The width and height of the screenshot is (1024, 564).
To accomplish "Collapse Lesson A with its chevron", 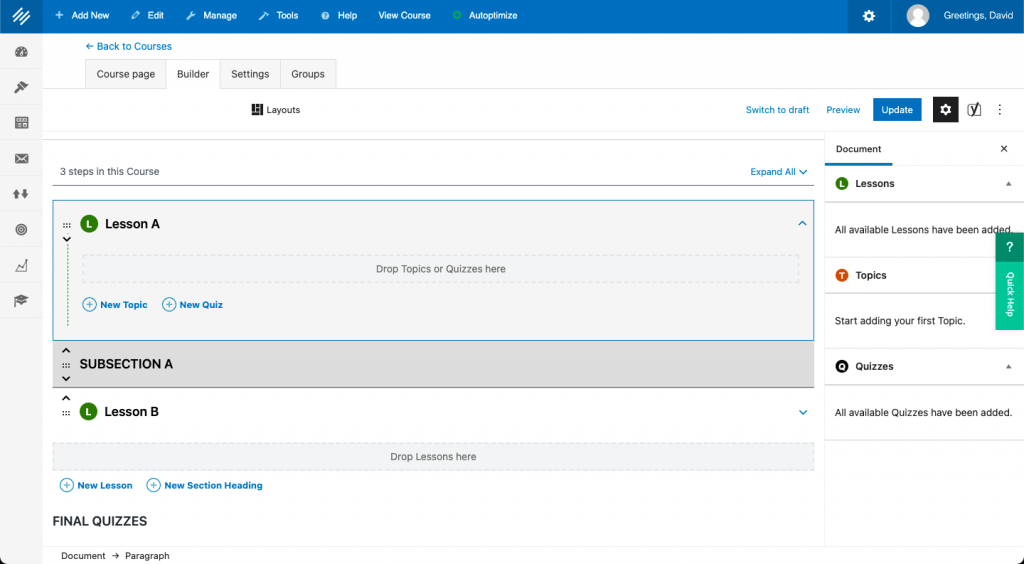I will pyautogui.click(x=802, y=224).
